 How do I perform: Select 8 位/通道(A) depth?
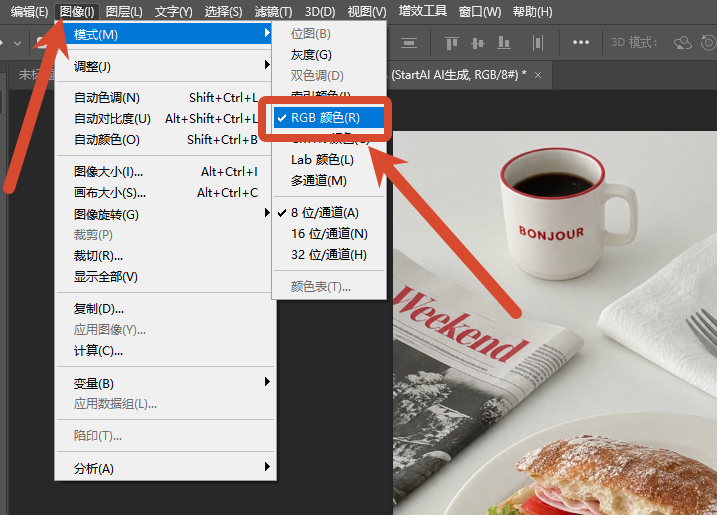pyautogui.click(x=329, y=213)
